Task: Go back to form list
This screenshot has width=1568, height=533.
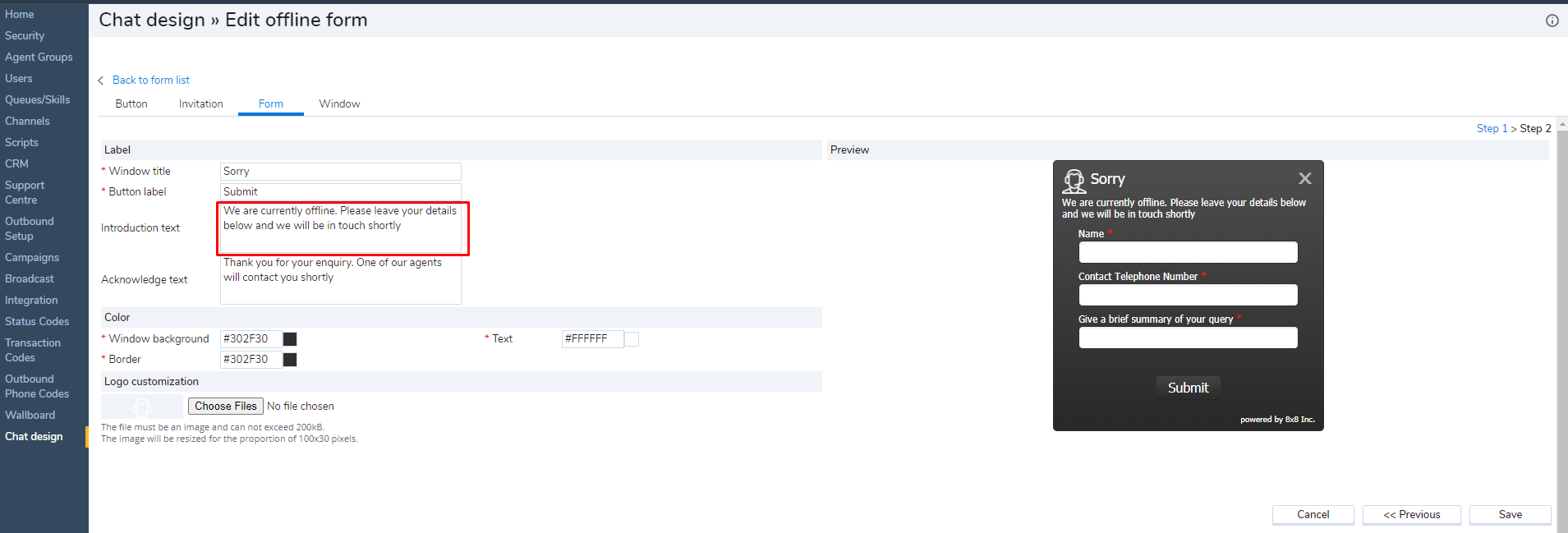Action: point(151,80)
